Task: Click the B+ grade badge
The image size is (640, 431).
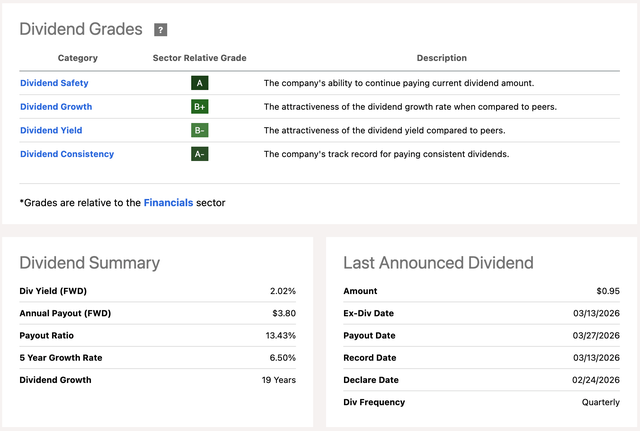Action: tap(200, 107)
